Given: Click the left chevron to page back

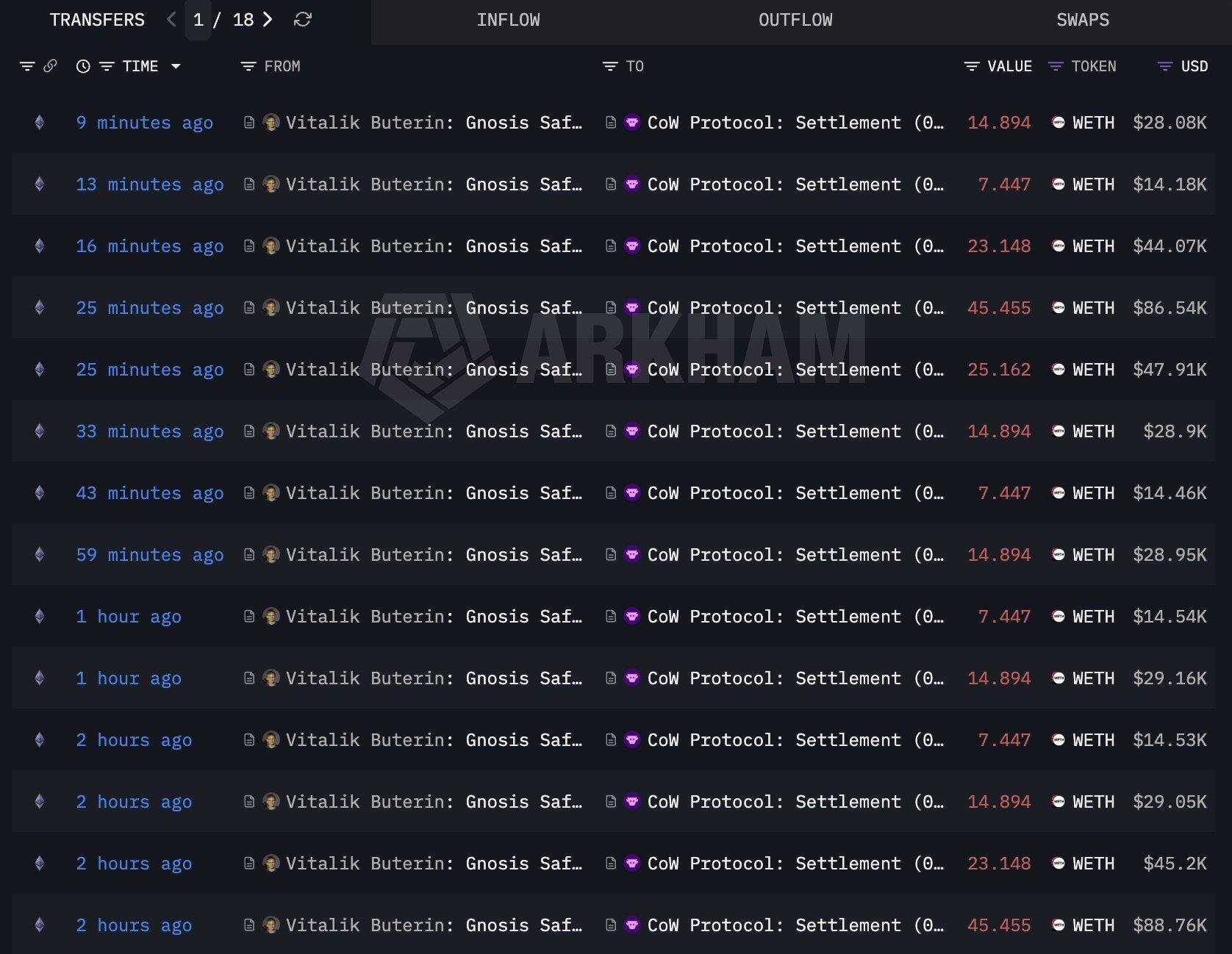Looking at the screenshot, I should pos(171,20).
